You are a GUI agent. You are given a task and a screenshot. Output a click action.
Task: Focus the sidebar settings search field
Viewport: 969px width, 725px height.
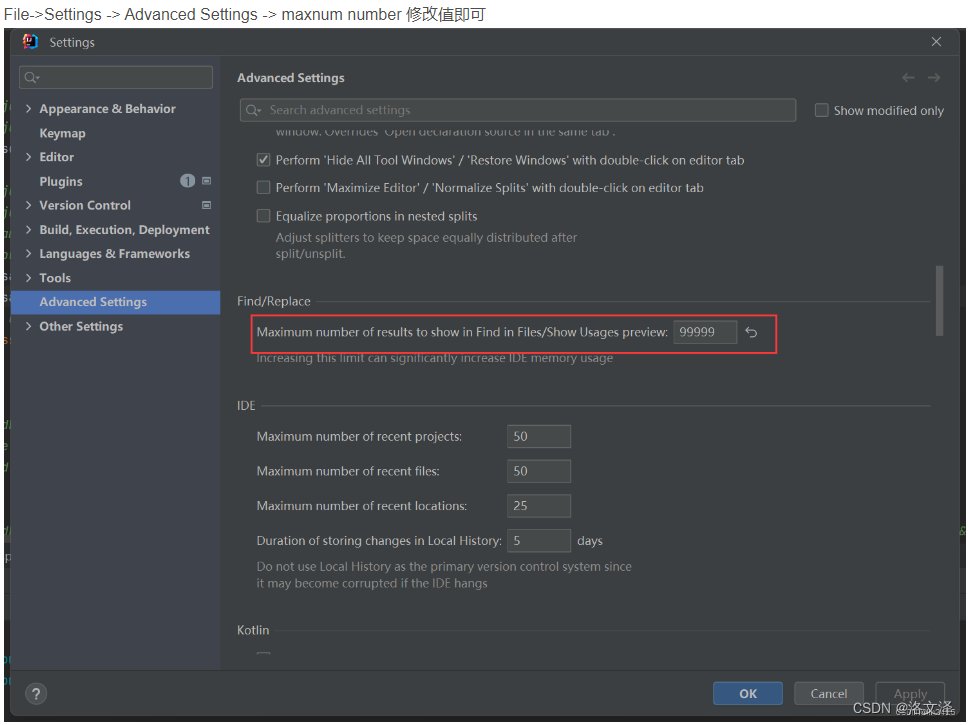click(x=116, y=77)
